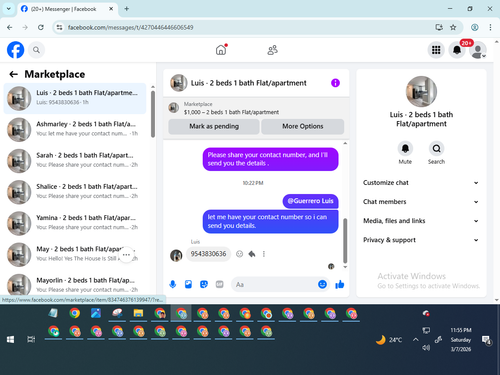Open Yamina conversation
Viewport: 500px width, 375px height.
click(75, 224)
